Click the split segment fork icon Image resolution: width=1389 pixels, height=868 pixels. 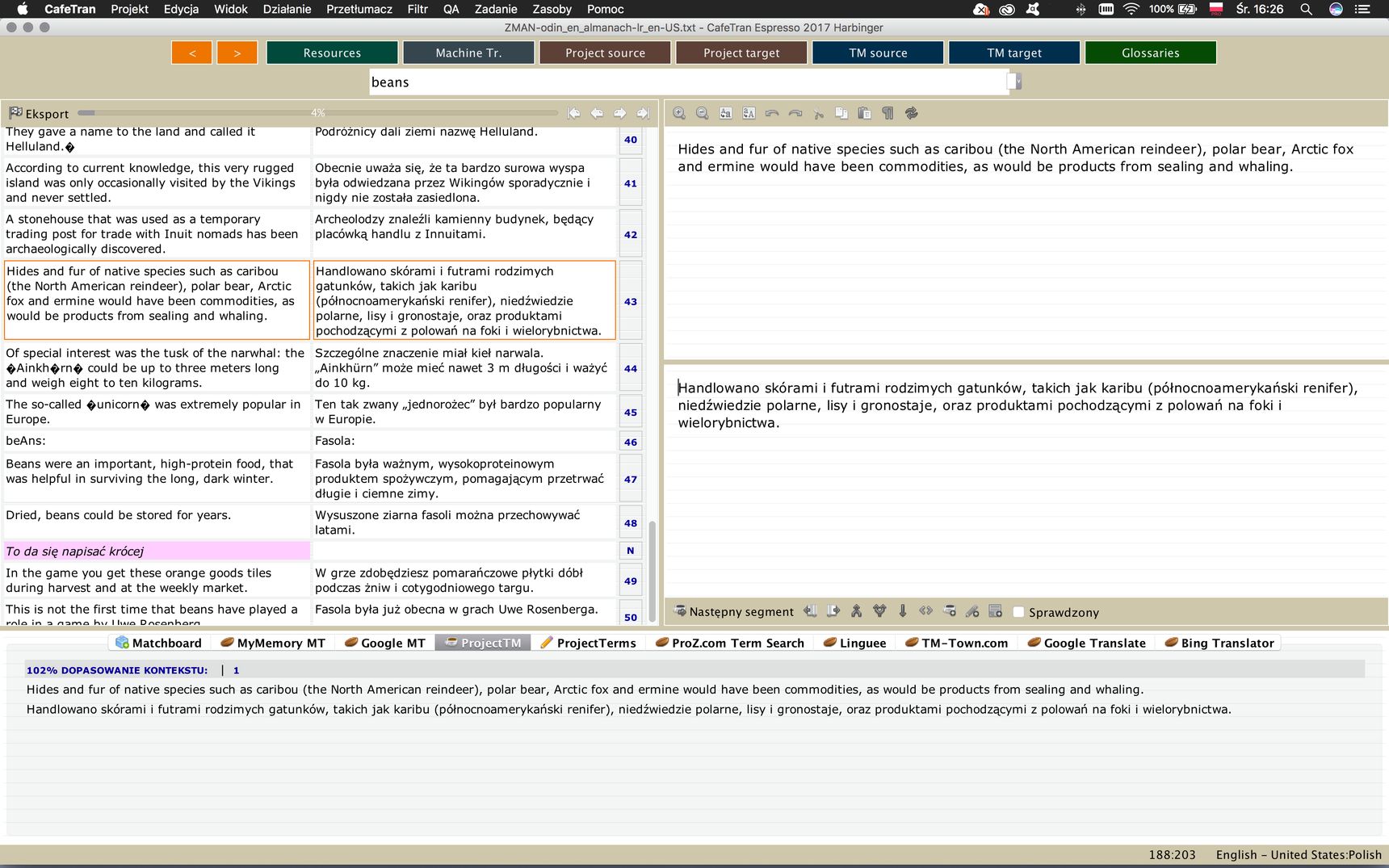click(879, 611)
